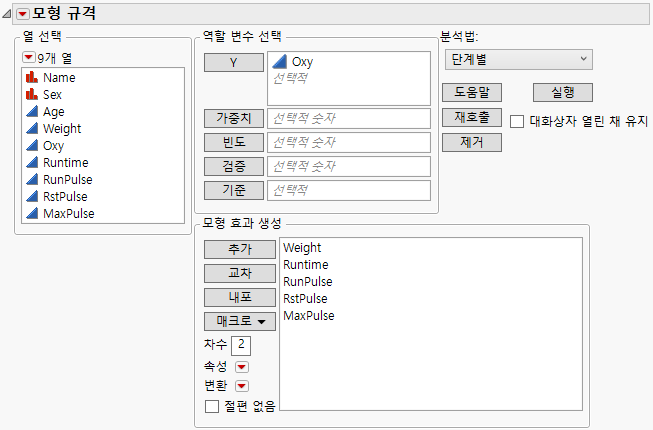Viewport: 653px width, 430px height.
Task: Click the 도움말 button
Action: tap(472, 92)
